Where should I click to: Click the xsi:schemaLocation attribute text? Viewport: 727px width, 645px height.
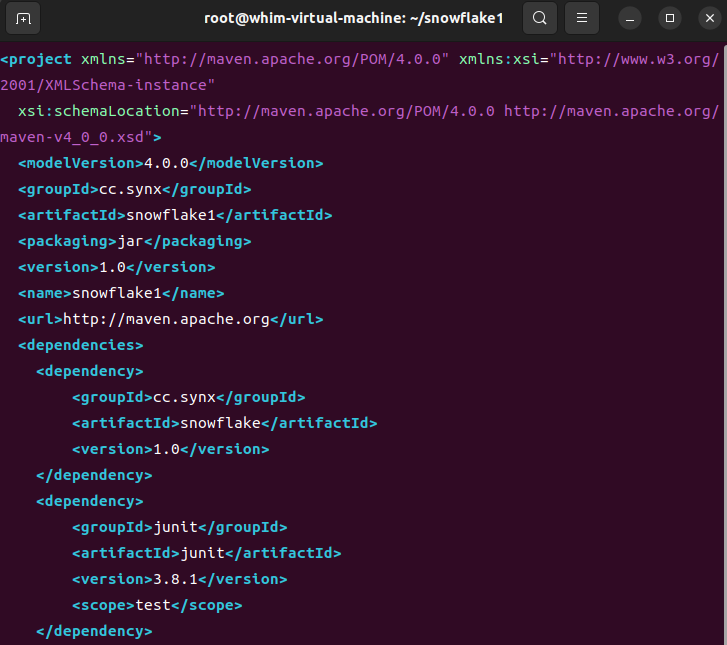tap(99, 111)
